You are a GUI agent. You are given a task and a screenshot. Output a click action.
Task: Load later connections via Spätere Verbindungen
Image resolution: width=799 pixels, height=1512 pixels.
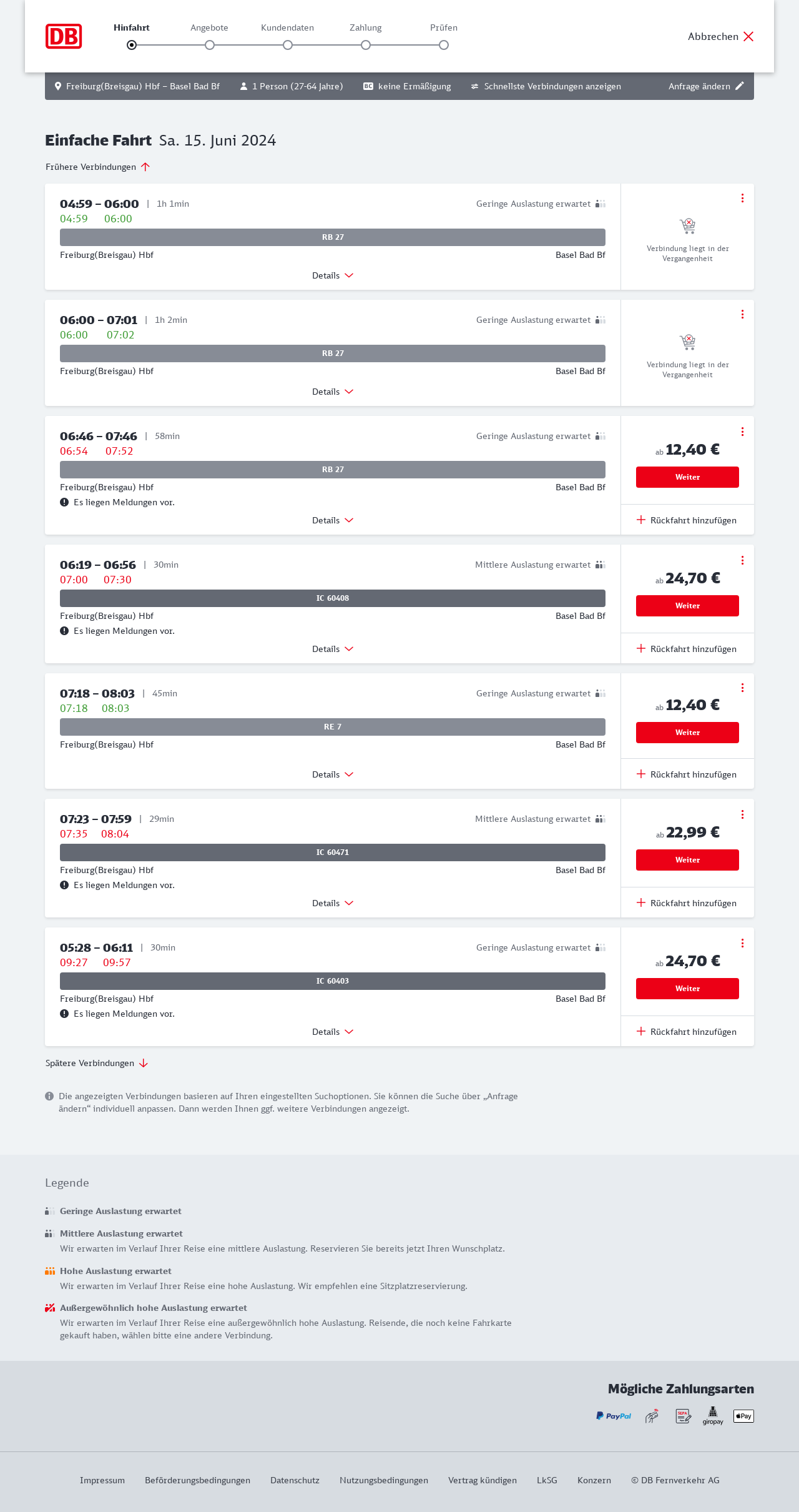pos(96,1063)
